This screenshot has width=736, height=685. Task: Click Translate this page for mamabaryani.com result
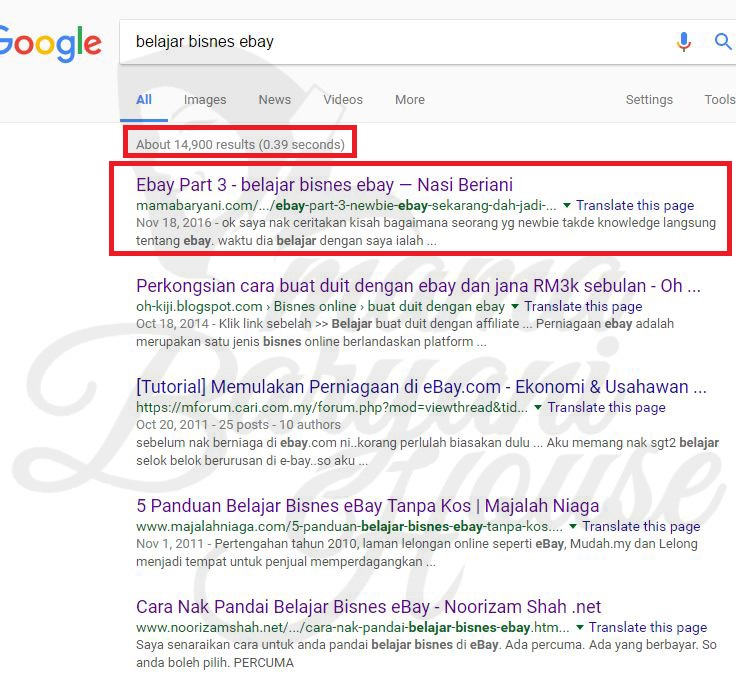pyautogui.click(x=635, y=205)
